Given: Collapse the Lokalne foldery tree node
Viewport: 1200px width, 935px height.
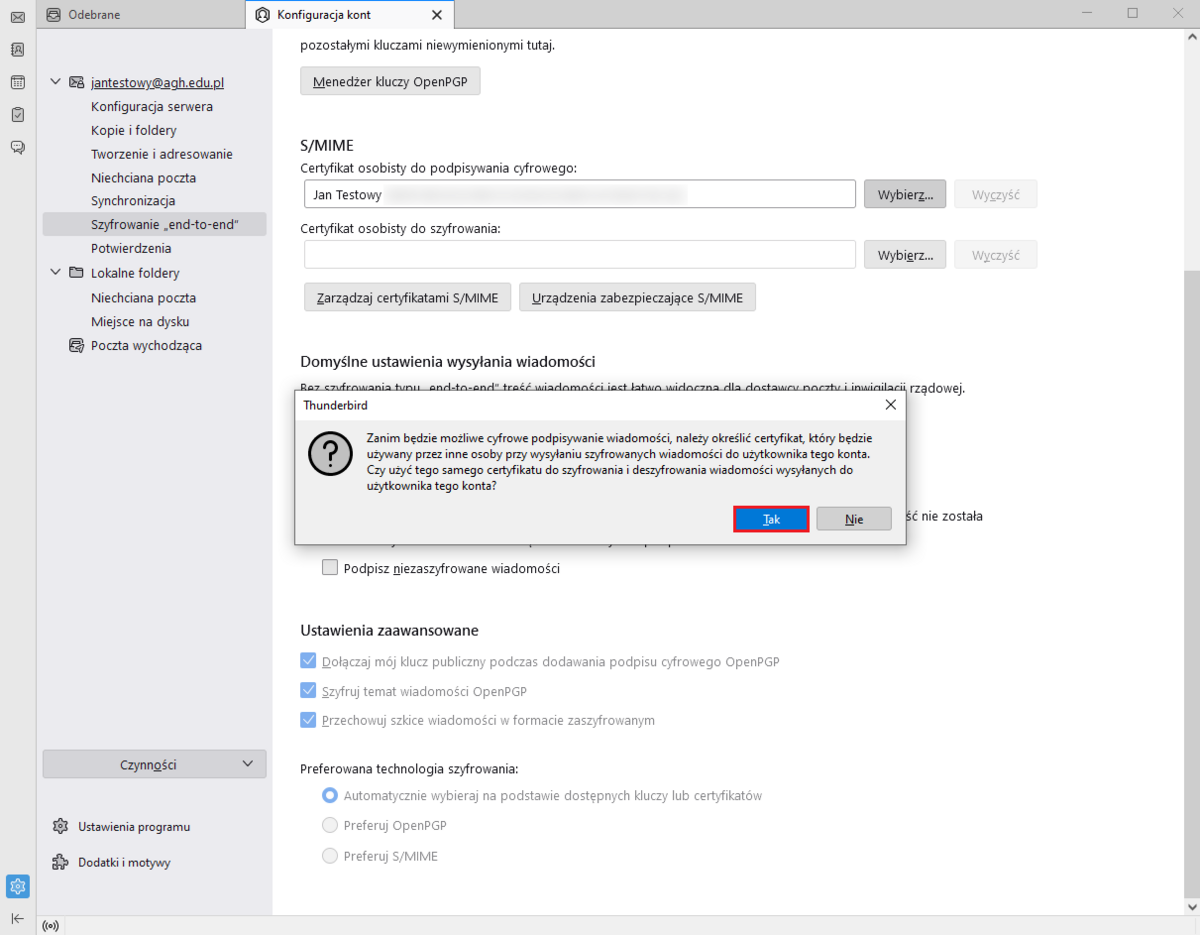Looking at the screenshot, I should (x=55, y=273).
